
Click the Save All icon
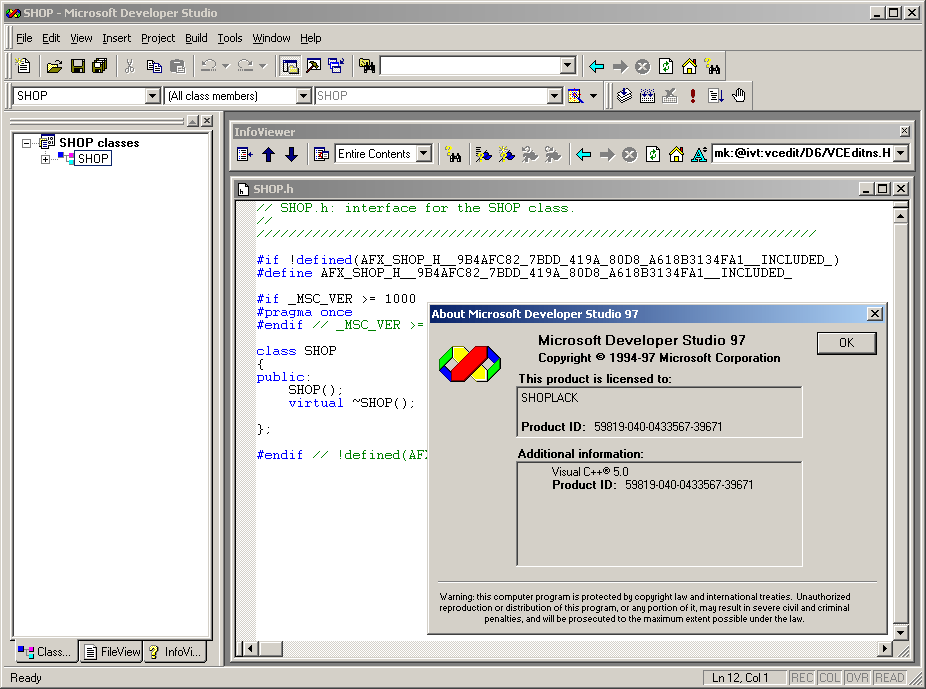pyautogui.click(x=100, y=66)
